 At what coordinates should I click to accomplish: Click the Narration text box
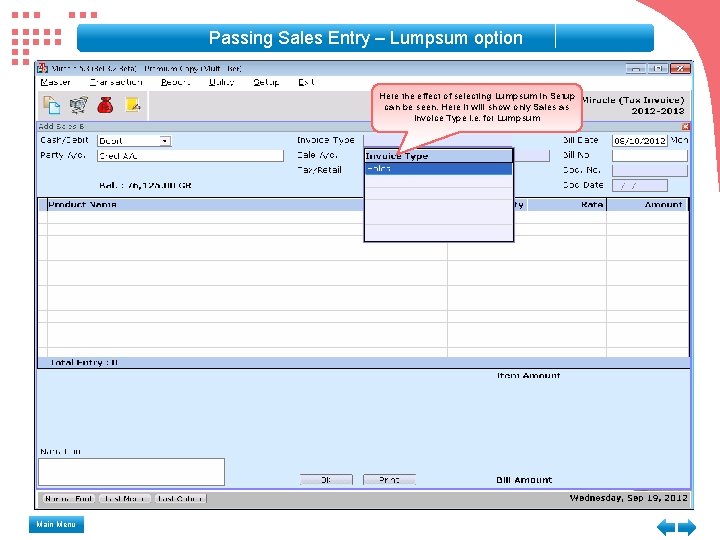131,472
